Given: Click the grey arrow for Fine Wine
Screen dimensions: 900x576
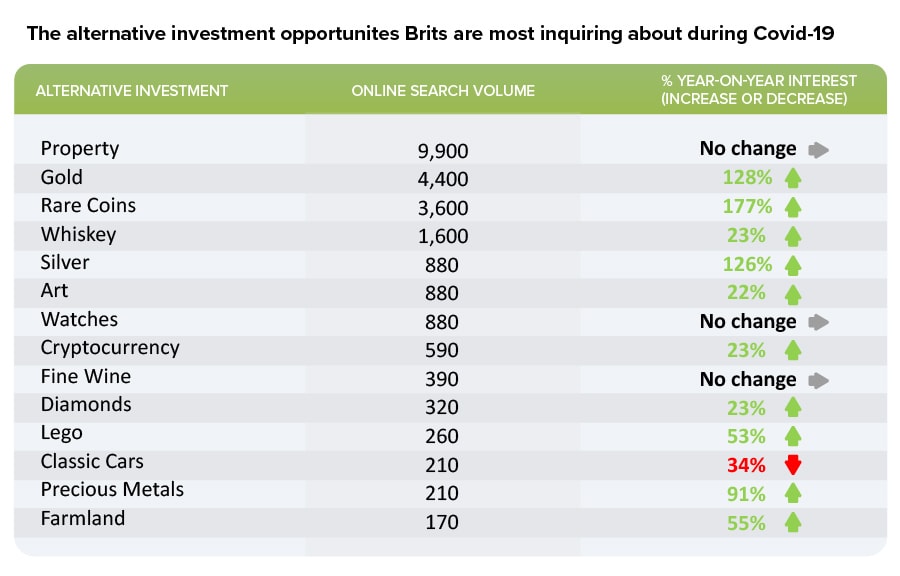Looking at the screenshot, I should (819, 380).
